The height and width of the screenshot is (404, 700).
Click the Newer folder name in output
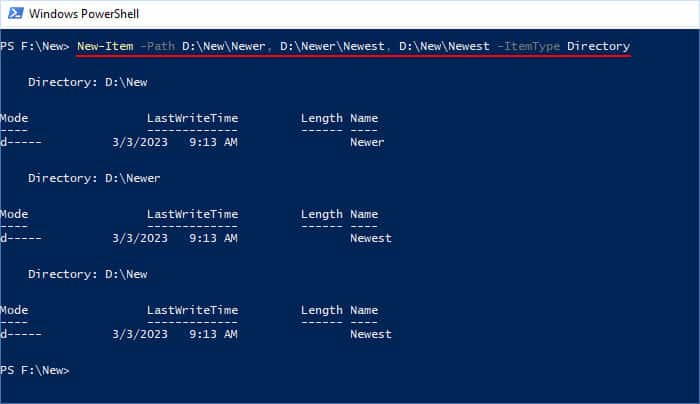367,142
